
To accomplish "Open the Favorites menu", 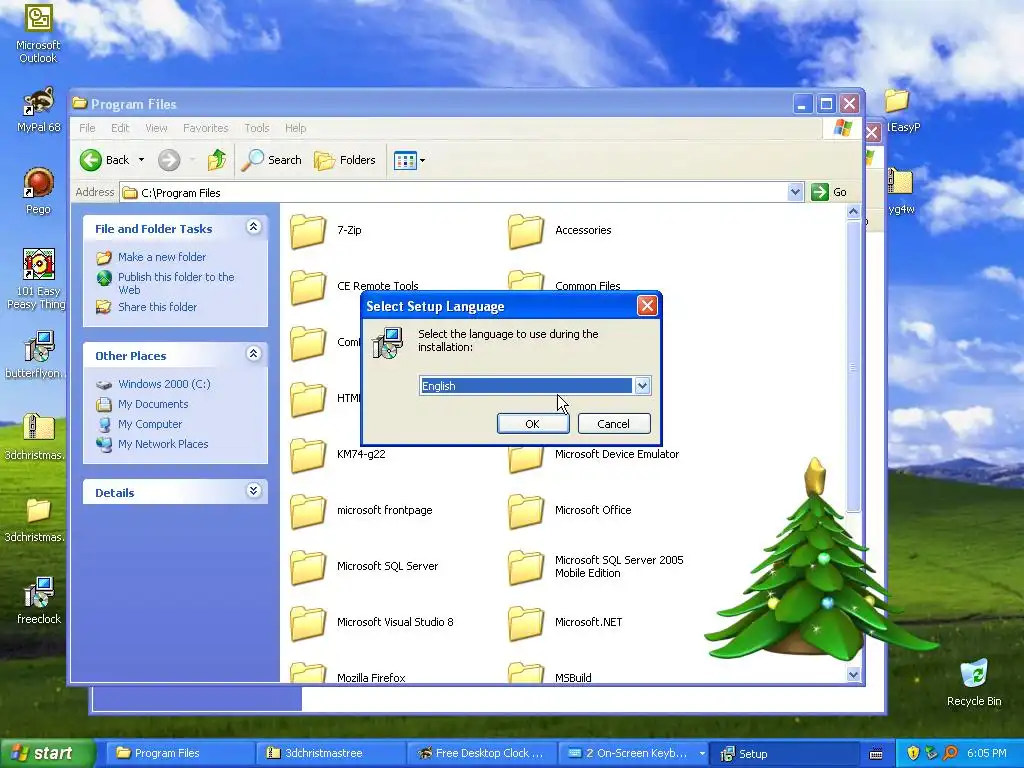I will [206, 128].
